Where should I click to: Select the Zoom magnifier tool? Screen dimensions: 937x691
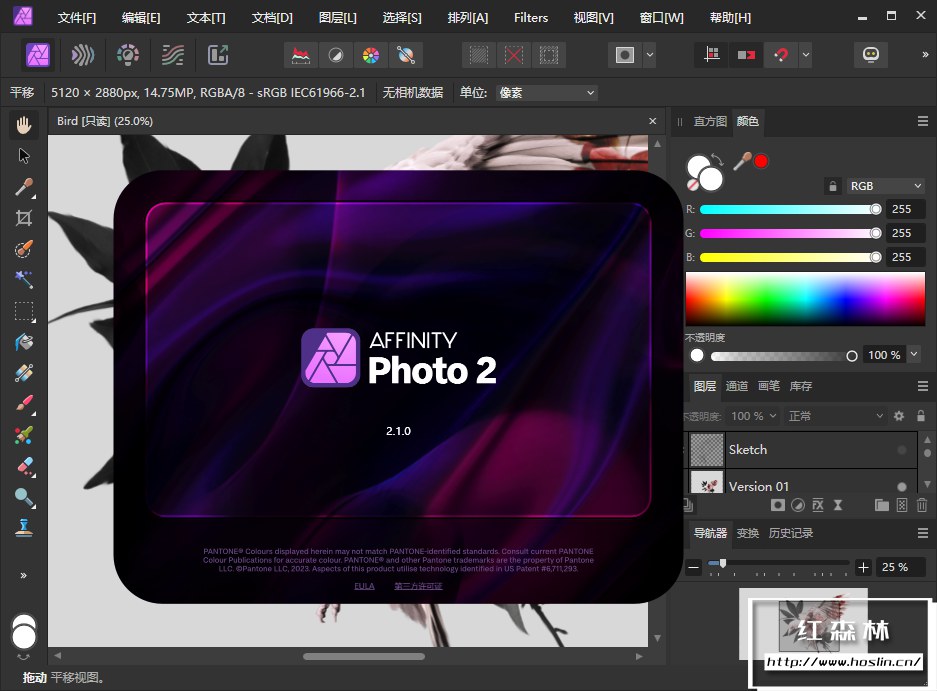[x=24, y=497]
